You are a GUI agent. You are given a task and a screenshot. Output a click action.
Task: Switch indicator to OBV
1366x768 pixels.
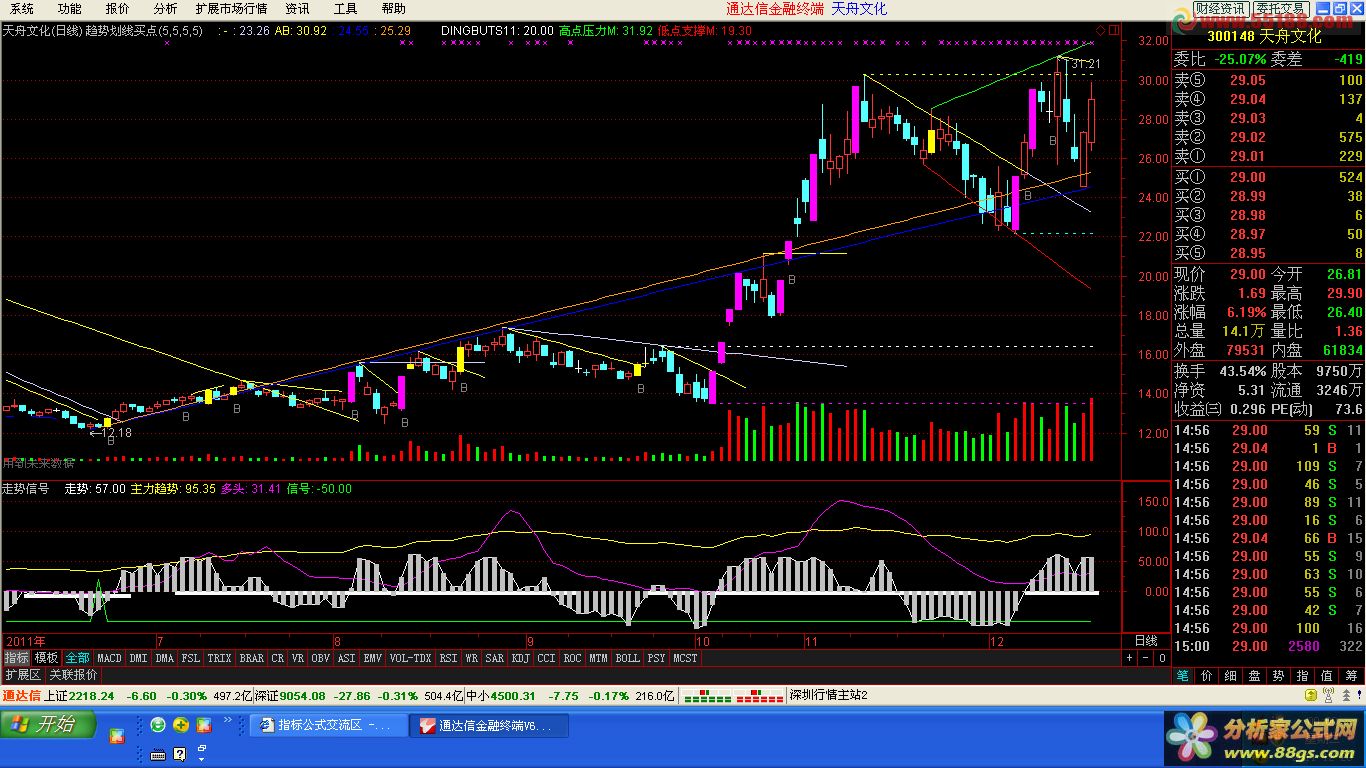(321, 658)
